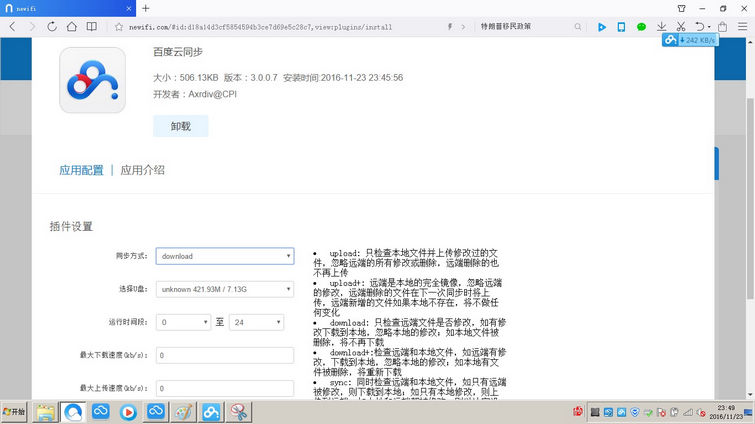This screenshot has height=424, width=755.
Task: Click the 插件设置 section heading
Action: tap(71, 227)
